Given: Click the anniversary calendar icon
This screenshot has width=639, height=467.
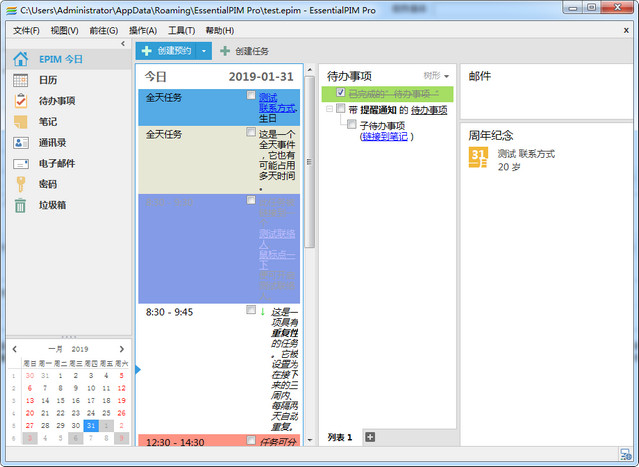Looking at the screenshot, I should [x=479, y=158].
